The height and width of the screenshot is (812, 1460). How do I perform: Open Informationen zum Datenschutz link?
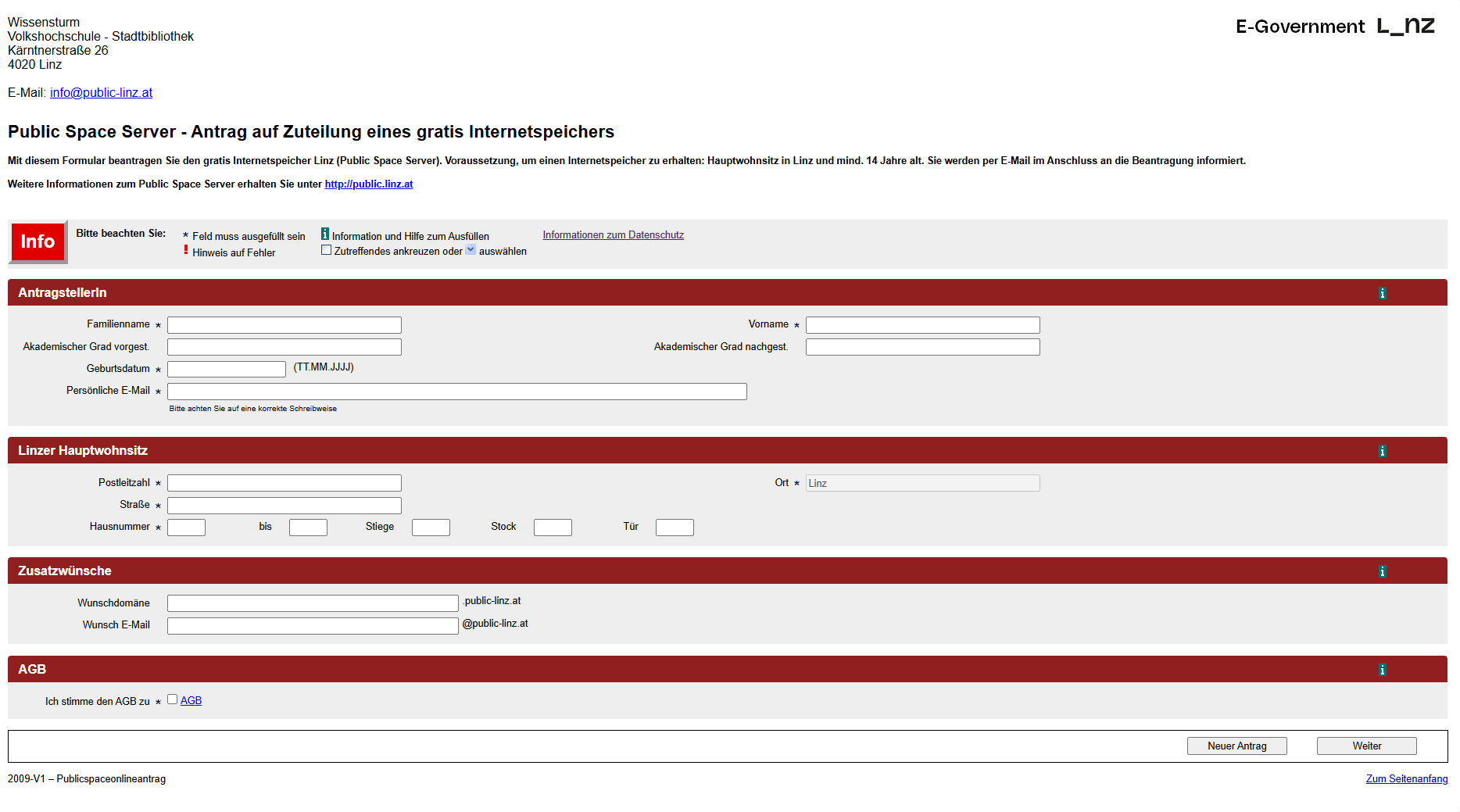[613, 235]
